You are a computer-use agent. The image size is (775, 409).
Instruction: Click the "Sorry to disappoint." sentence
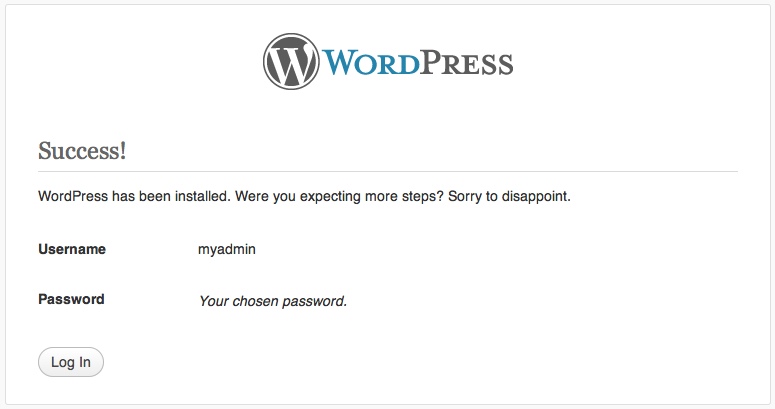click(510, 196)
